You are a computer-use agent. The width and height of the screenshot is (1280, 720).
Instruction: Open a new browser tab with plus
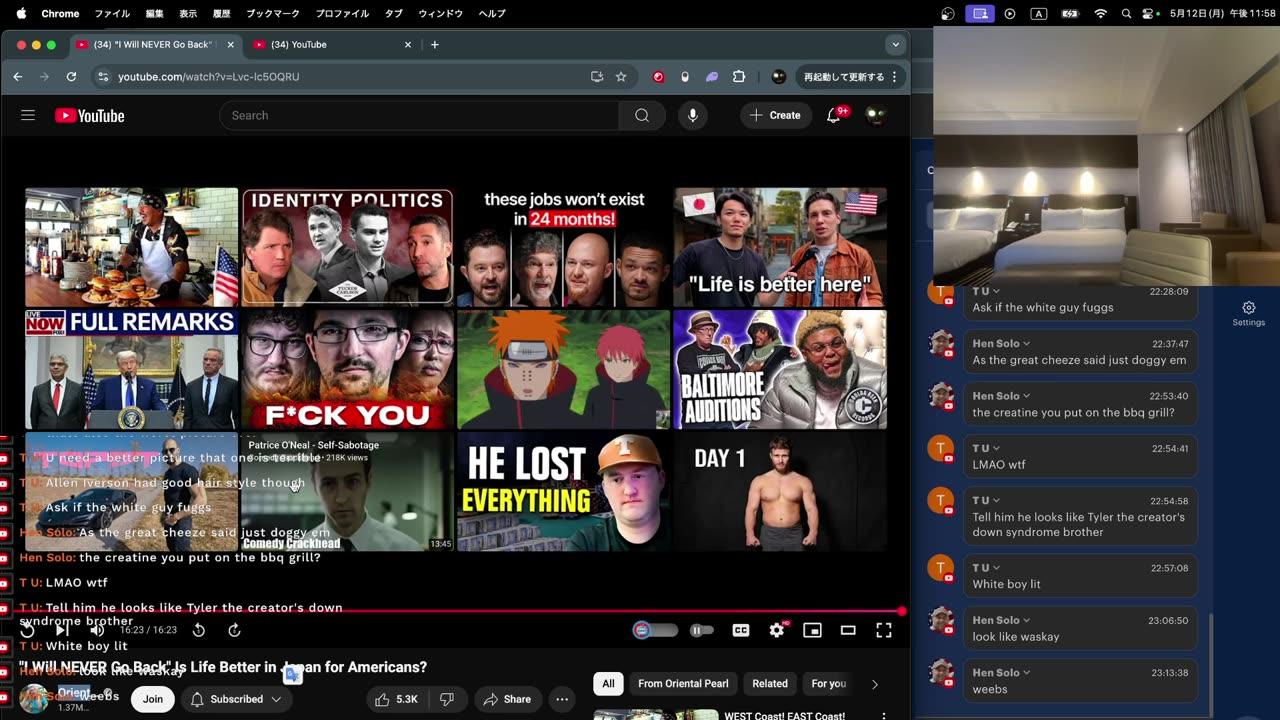click(434, 44)
